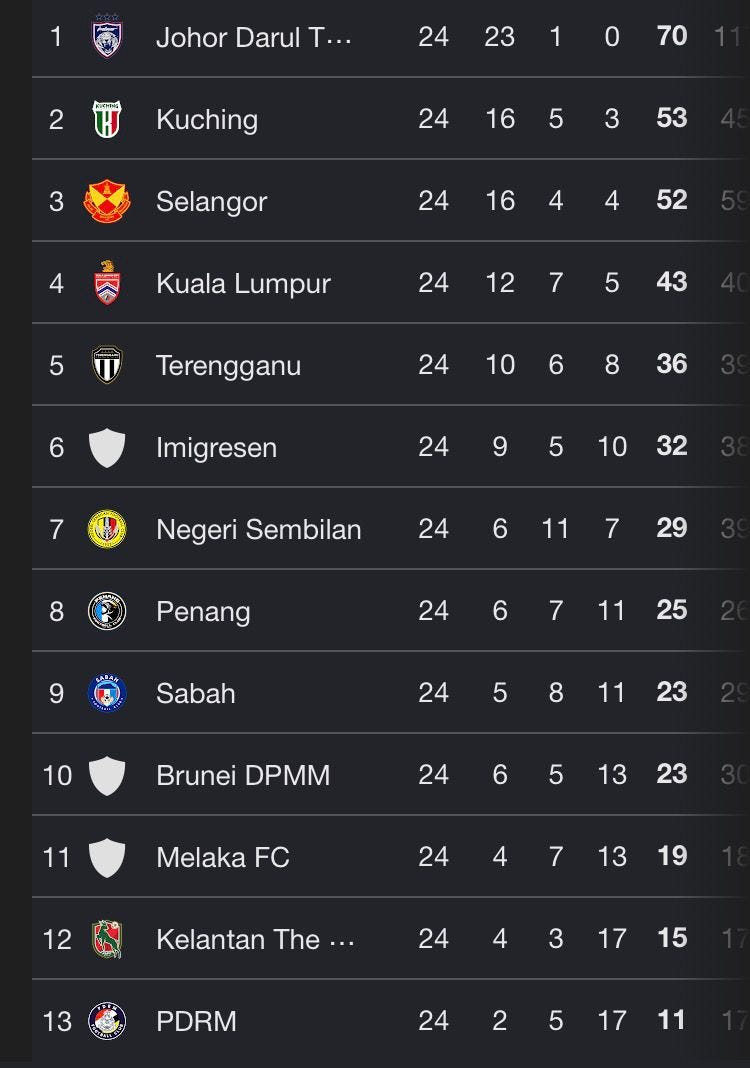Tap the Terengganu black-white shield
Viewport: 750px width, 1068px height.
pyautogui.click(x=107, y=364)
